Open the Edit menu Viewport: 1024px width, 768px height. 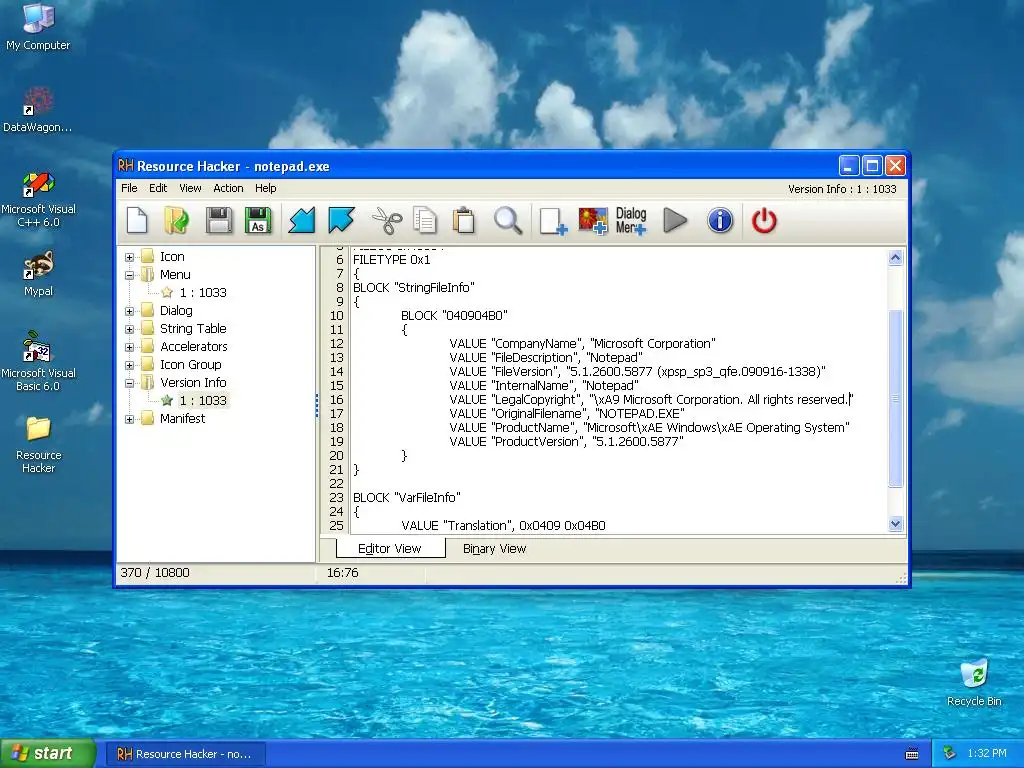click(158, 188)
